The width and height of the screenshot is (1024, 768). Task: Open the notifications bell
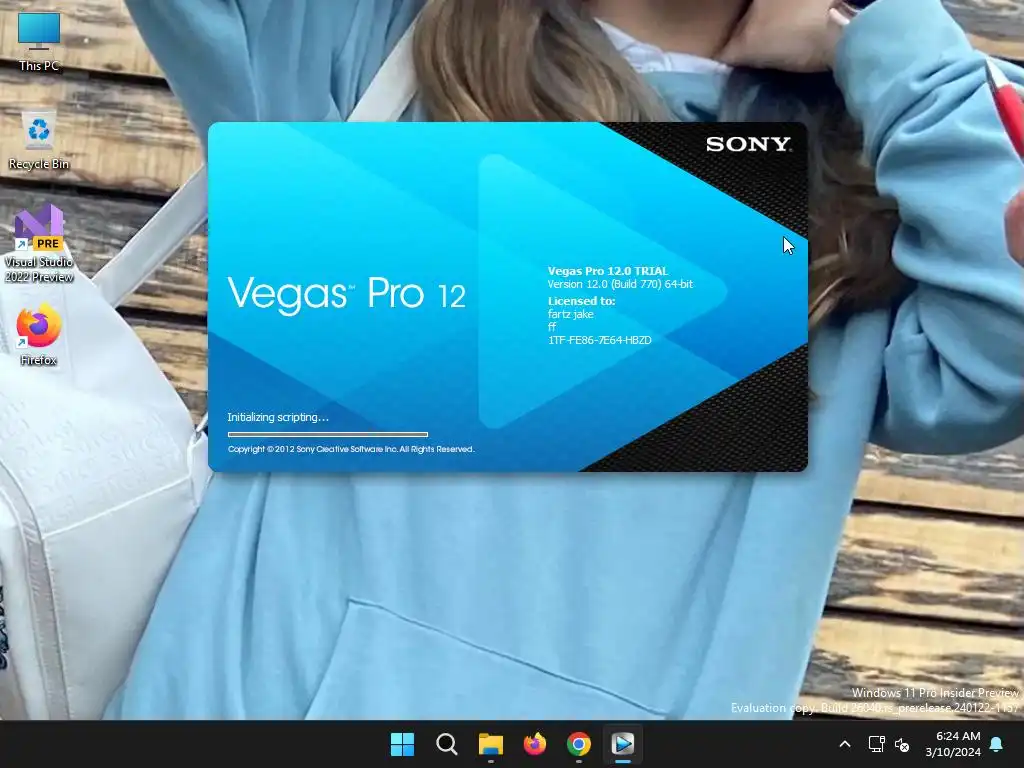[x=997, y=744]
